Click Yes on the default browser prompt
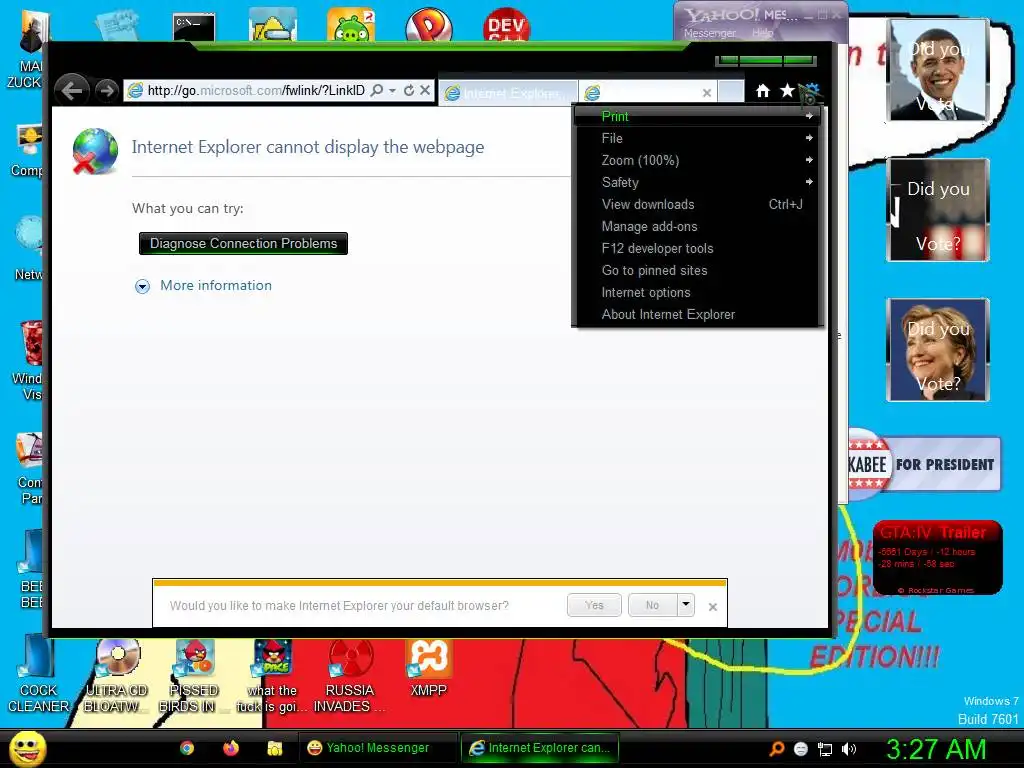The height and width of the screenshot is (768, 1024). [x=594, y=605]
